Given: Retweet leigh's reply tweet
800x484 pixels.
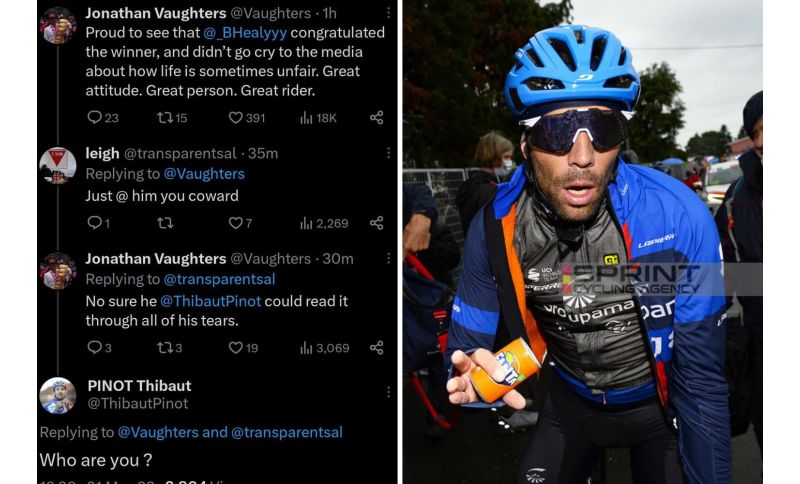Looking at the screenshot, I should 165,223.
